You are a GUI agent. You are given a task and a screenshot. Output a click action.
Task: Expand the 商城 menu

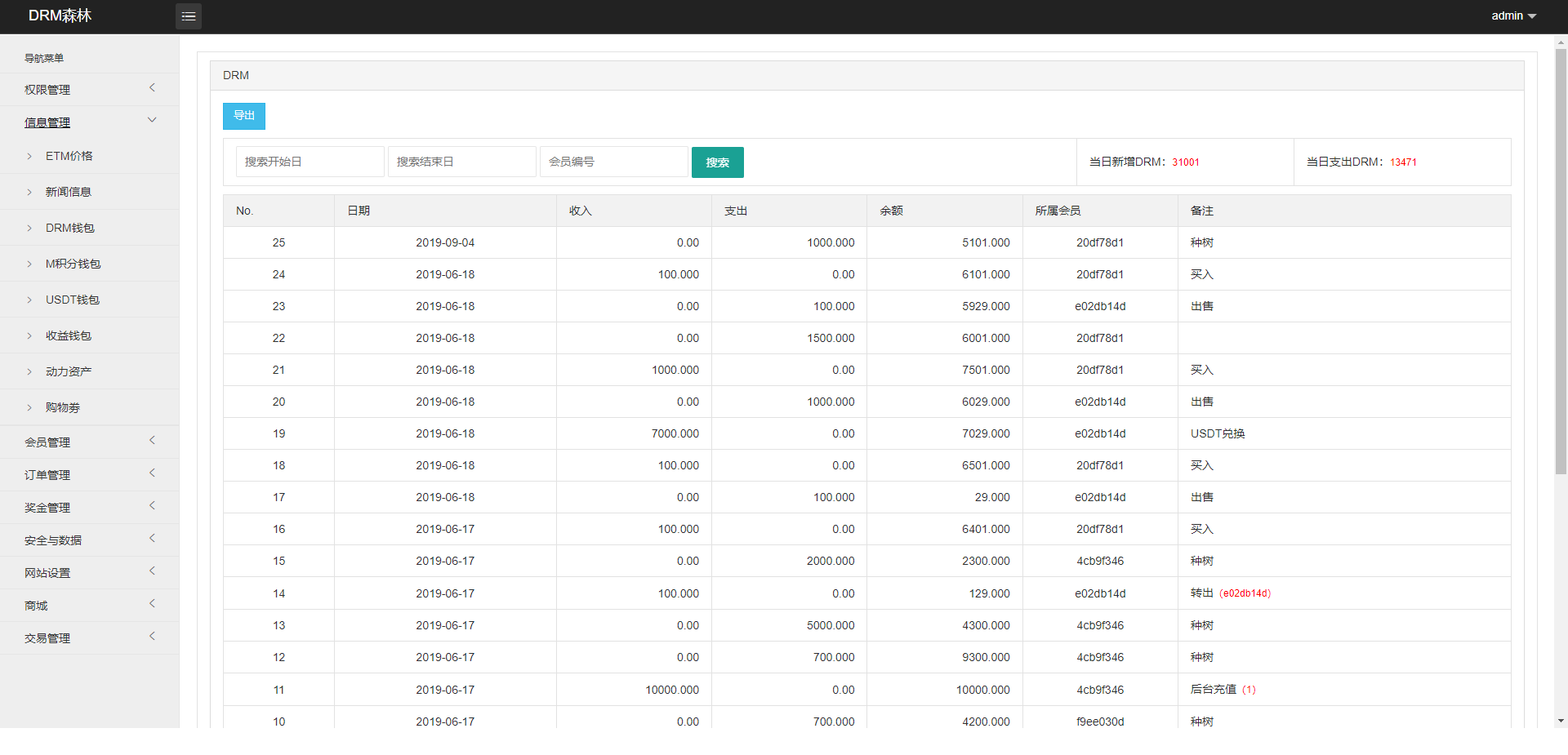(90, 605)
